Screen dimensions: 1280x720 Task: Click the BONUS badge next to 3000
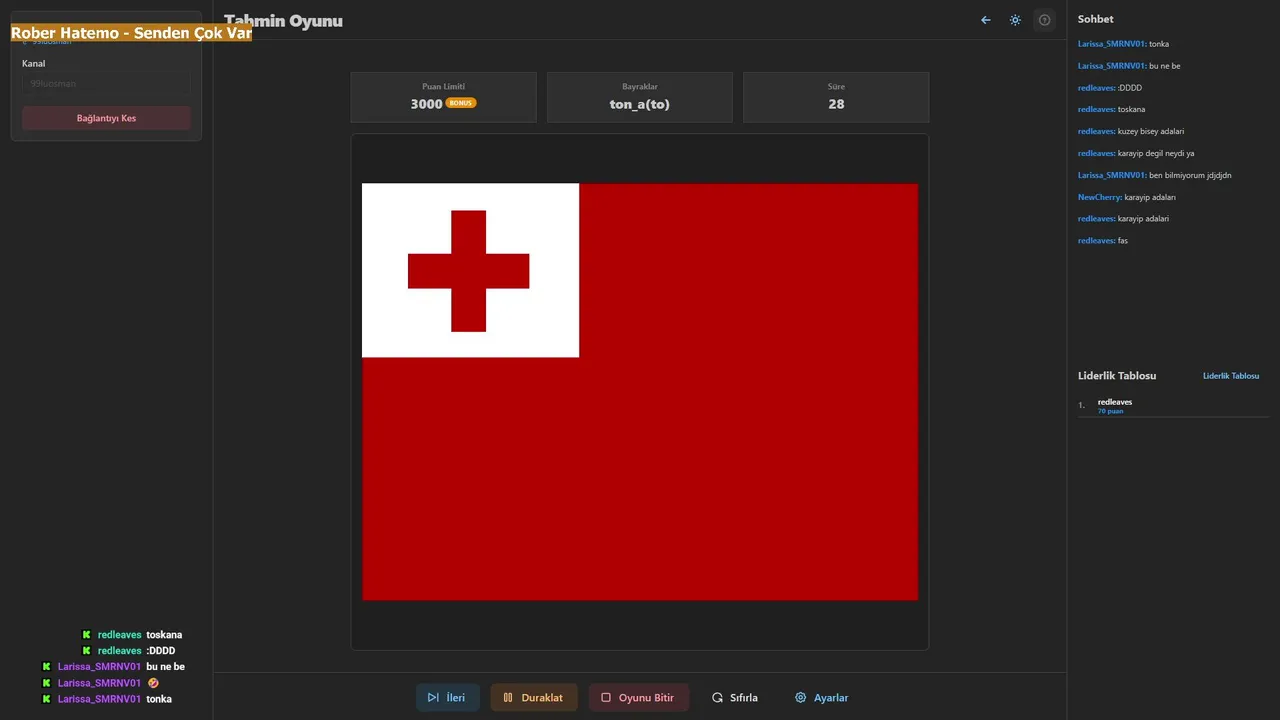click(x=461, y=103)
